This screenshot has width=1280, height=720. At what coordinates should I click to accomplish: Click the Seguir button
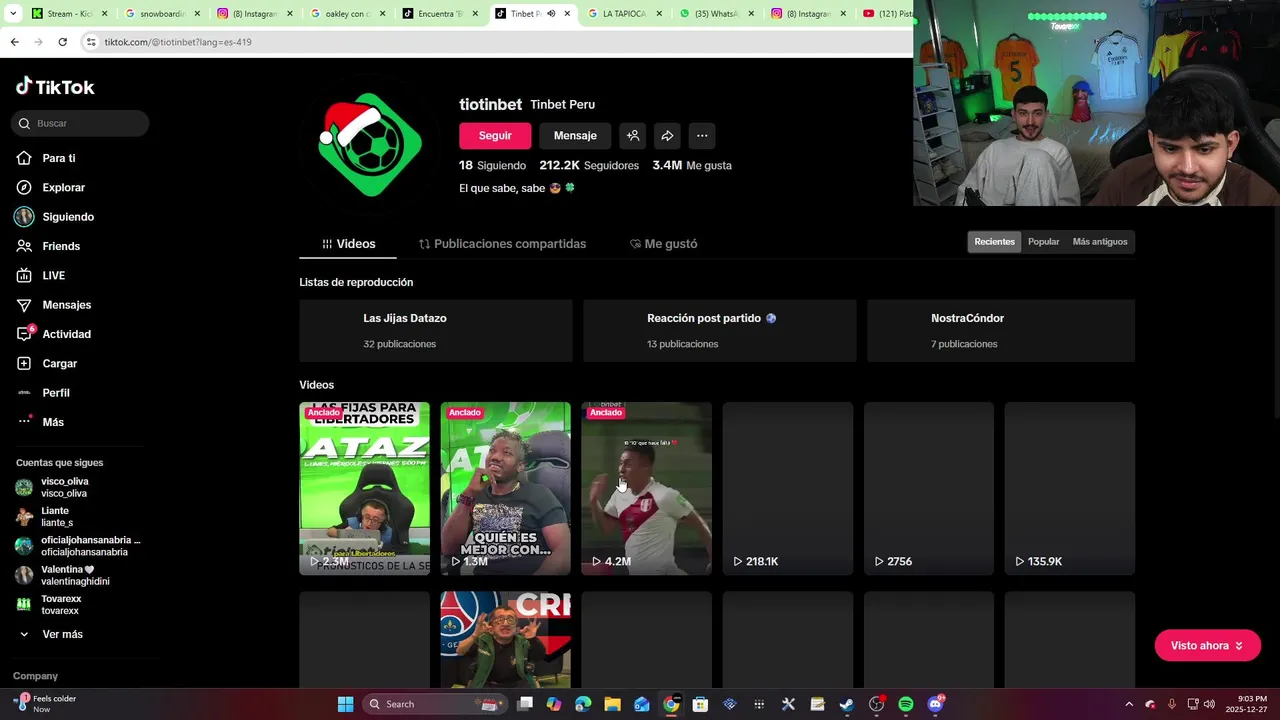[x=495, y=136]
